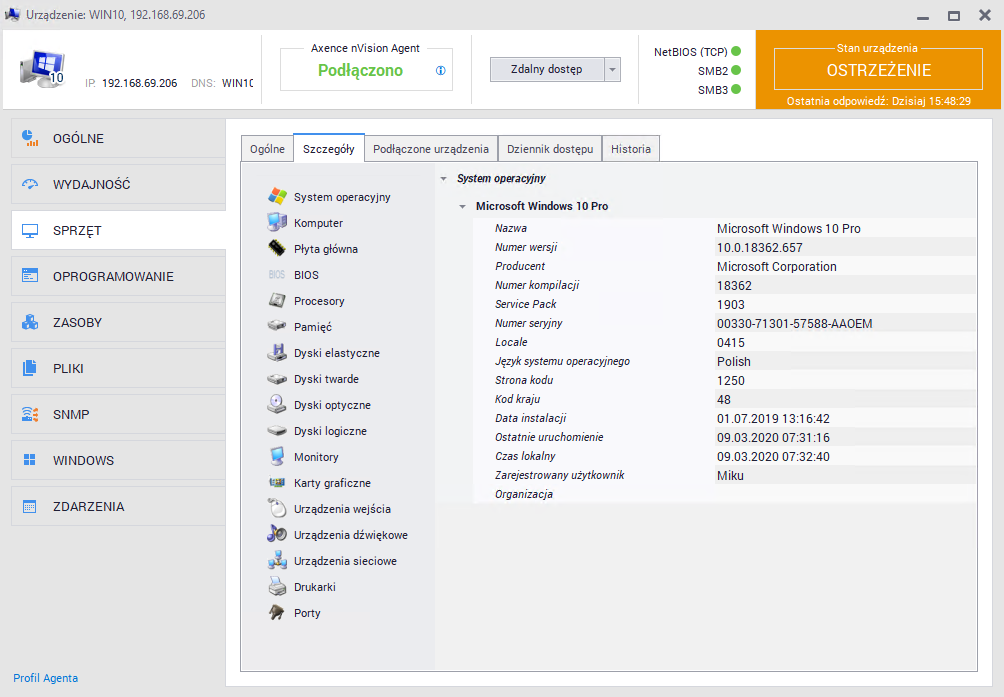Go to the OPROGRAMOWANIE sidebar section

coord(113,277)
